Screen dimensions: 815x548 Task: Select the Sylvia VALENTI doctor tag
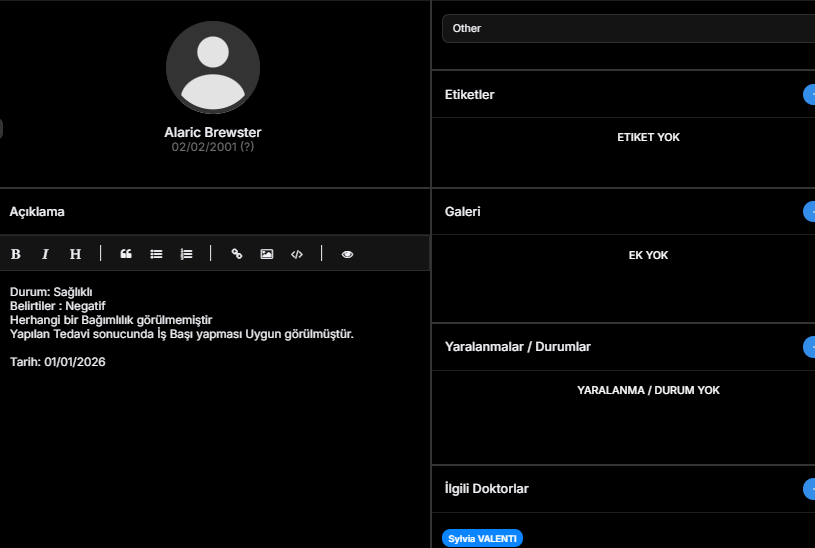(482, 539)
